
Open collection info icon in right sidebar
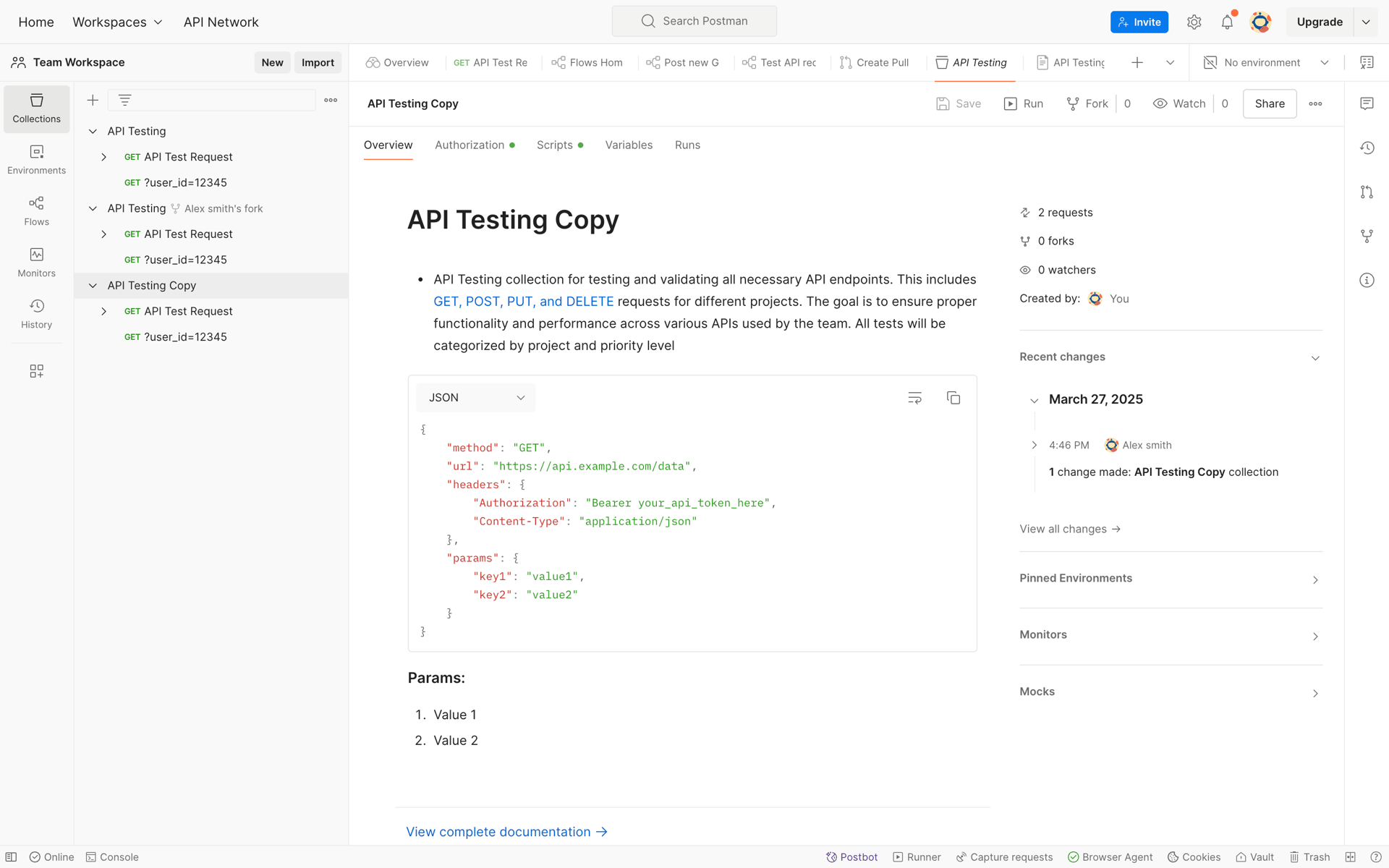click(1367, 281)
